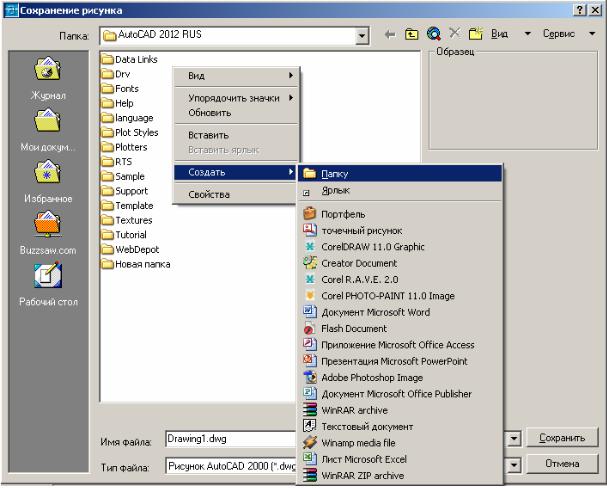Create a new Текстовый документ

400,426
